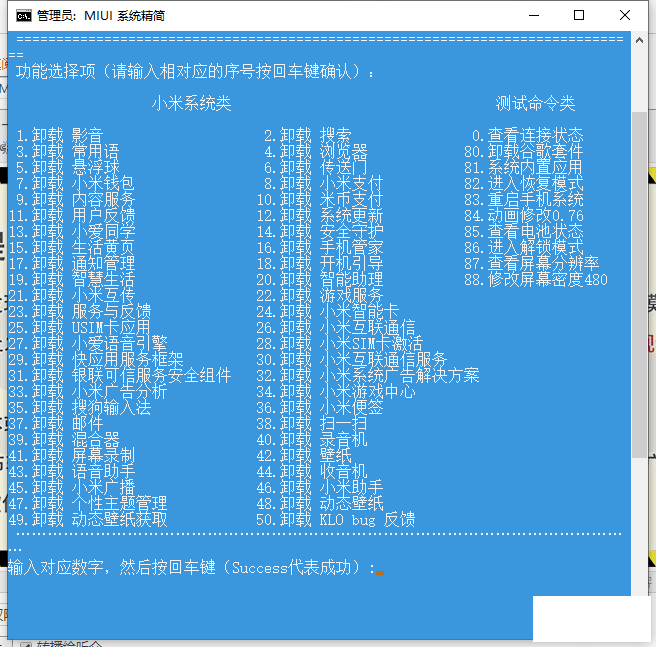
Task: Click option 34. 卸载 小米游戏中心
Action: coord(336,391)
